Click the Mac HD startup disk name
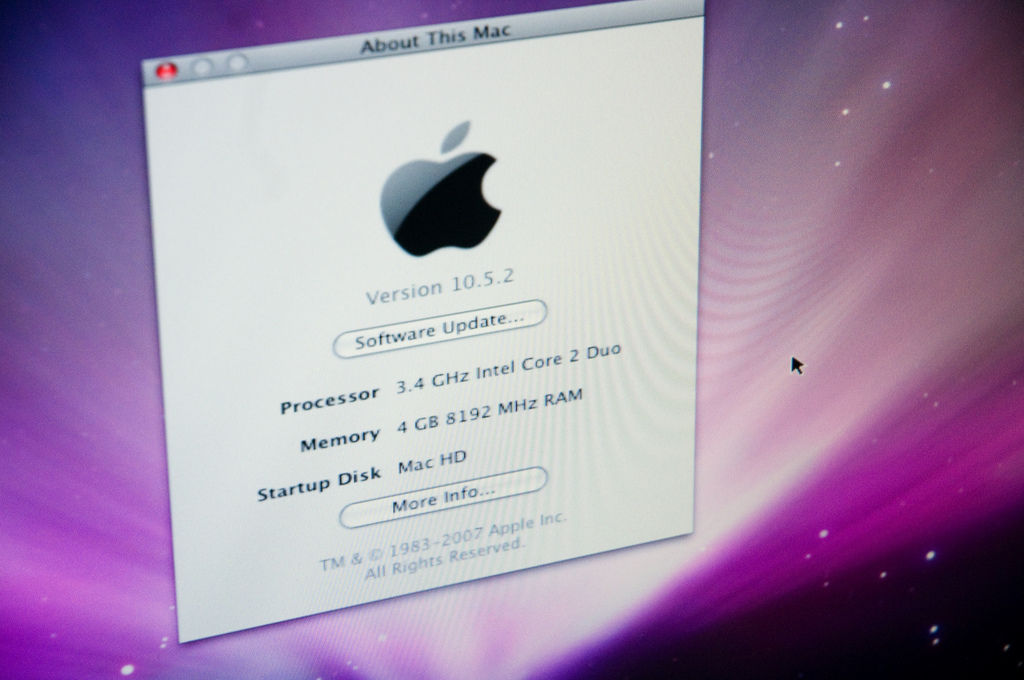Image resolution: width=1024 pixels, height=680 pixels. [x=432, y=462]
